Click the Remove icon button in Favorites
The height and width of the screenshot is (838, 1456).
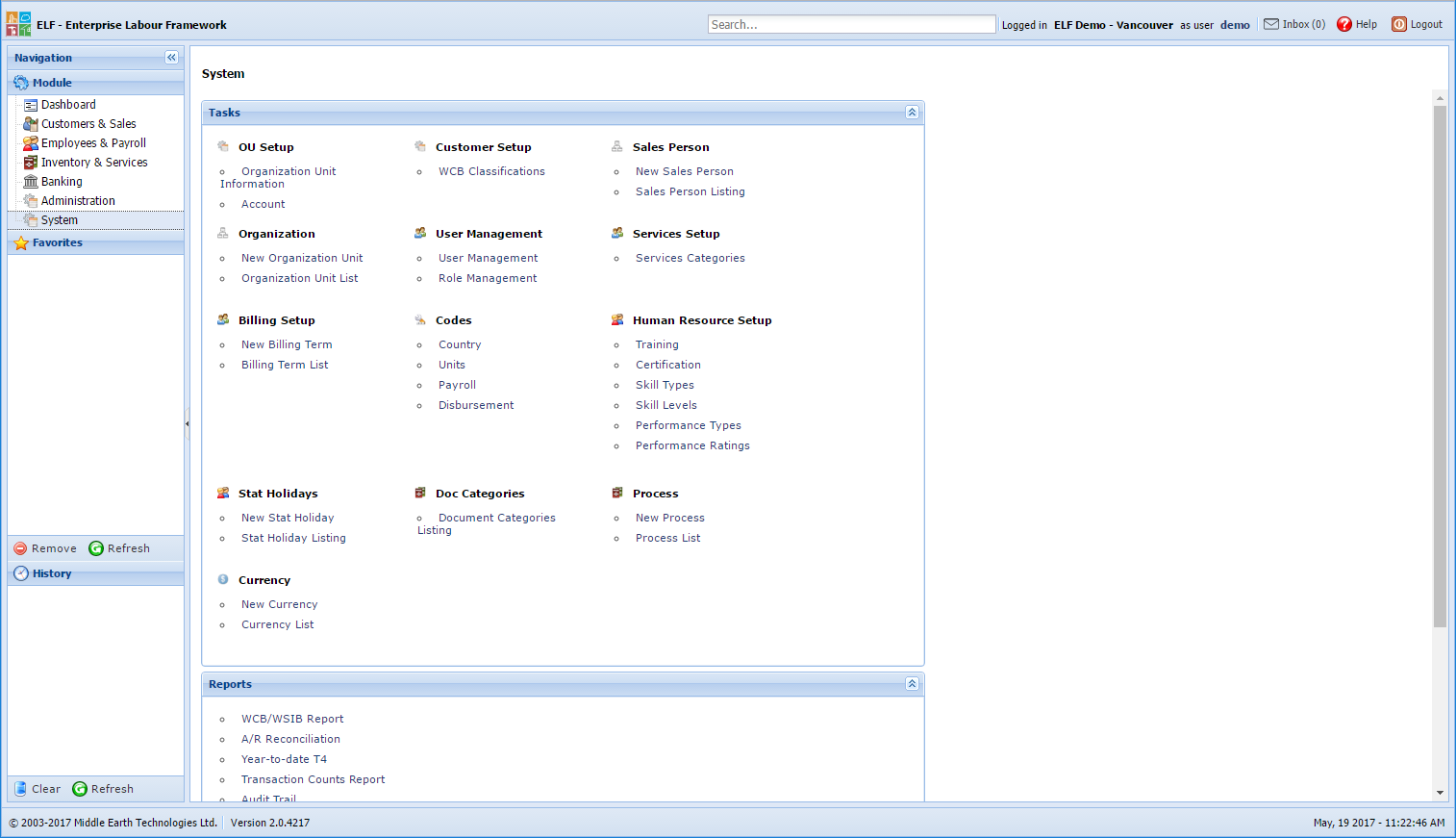click(20, 548)
